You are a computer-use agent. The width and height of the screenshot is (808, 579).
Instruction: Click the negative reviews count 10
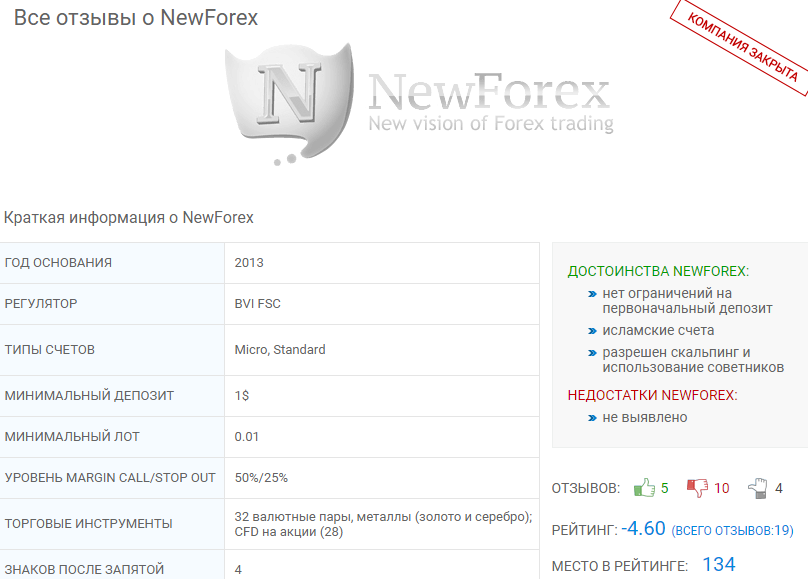click(x=721, y=488)
